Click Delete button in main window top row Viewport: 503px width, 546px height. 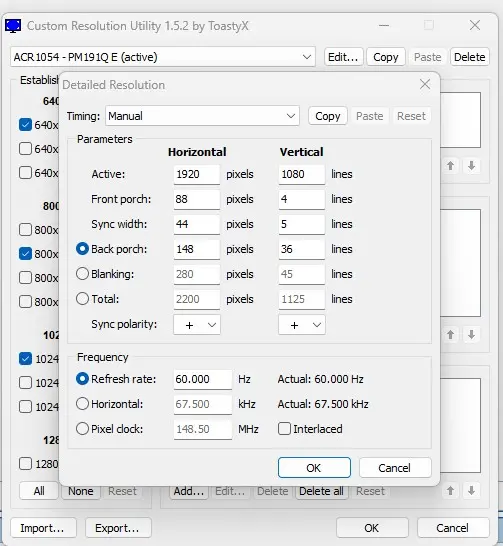click(469, 57)
